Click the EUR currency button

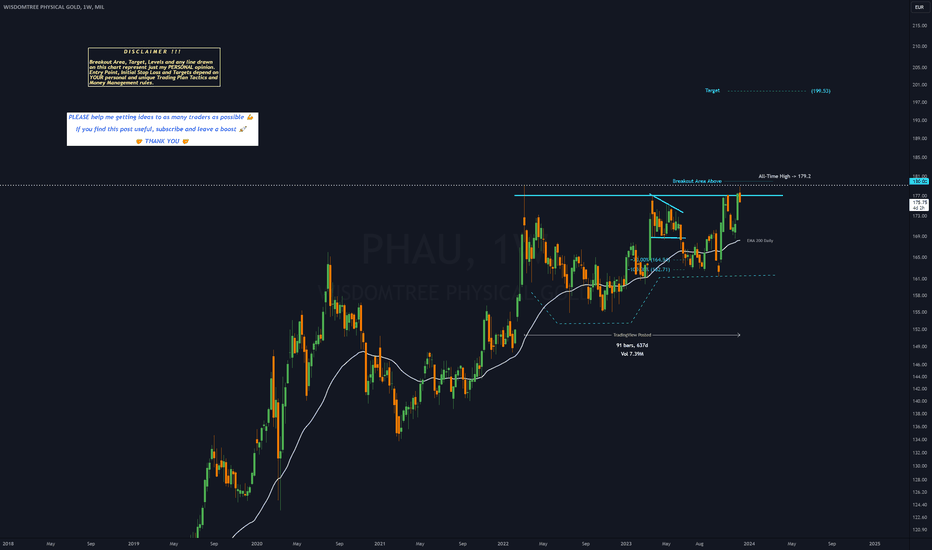[919, 7]
